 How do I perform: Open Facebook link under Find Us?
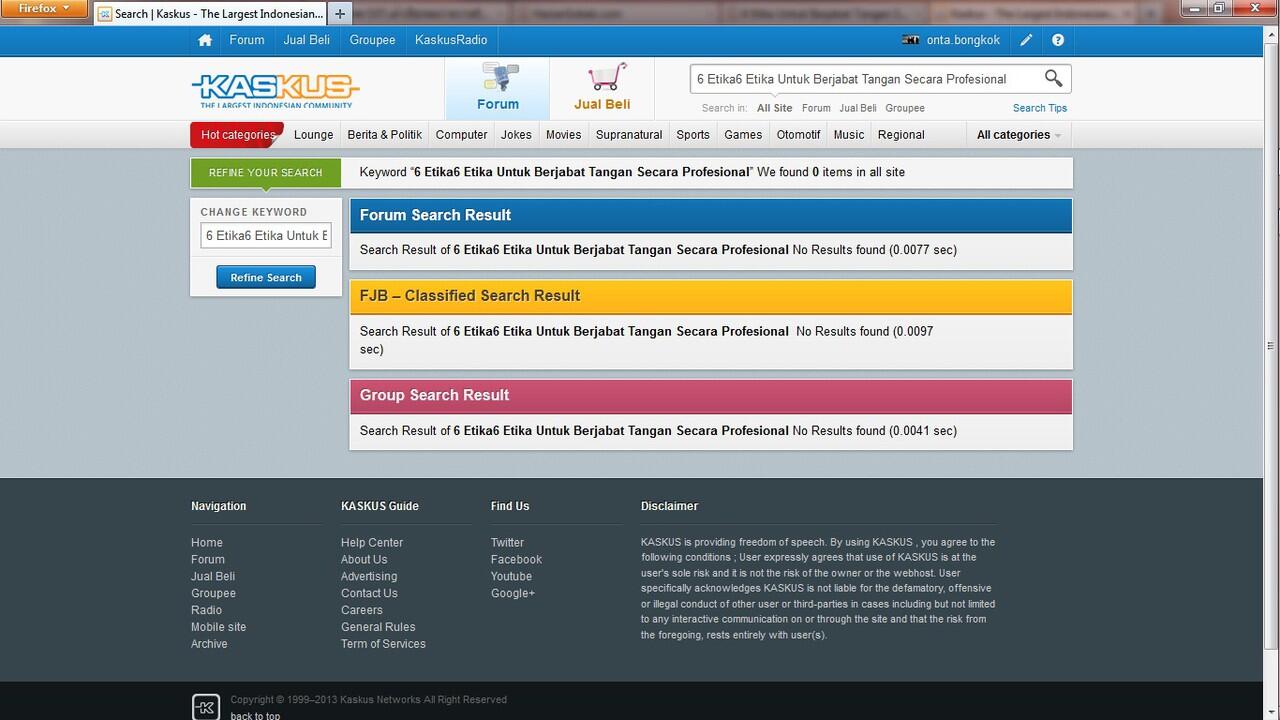pos(516,560)
